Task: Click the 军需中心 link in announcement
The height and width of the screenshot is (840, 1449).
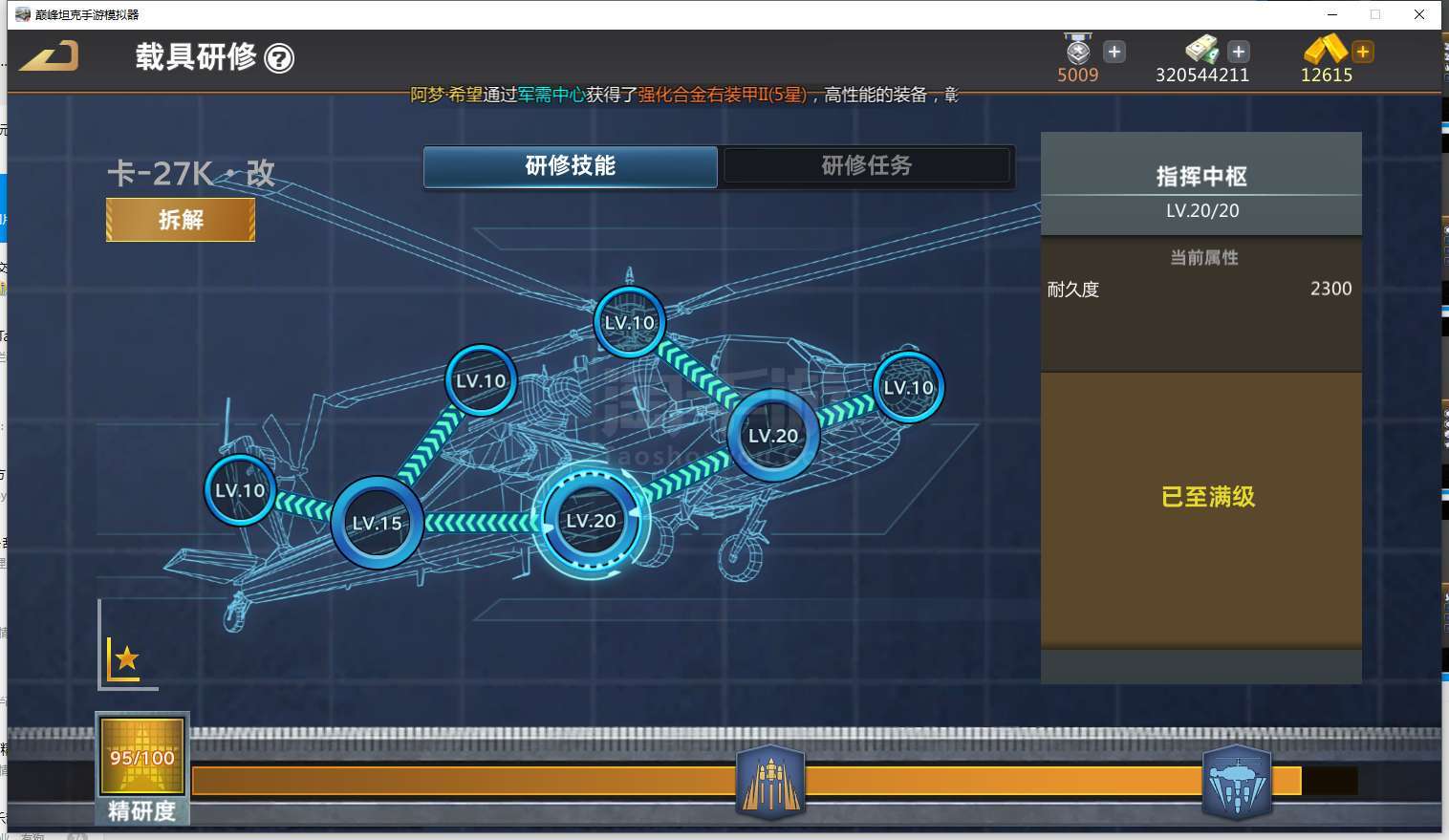Action: pyautogui.click(x=551, y=95)
